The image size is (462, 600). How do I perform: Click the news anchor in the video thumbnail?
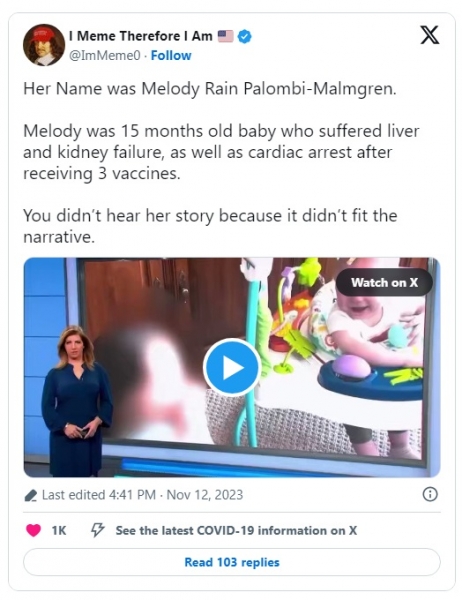tap(76, 400)
